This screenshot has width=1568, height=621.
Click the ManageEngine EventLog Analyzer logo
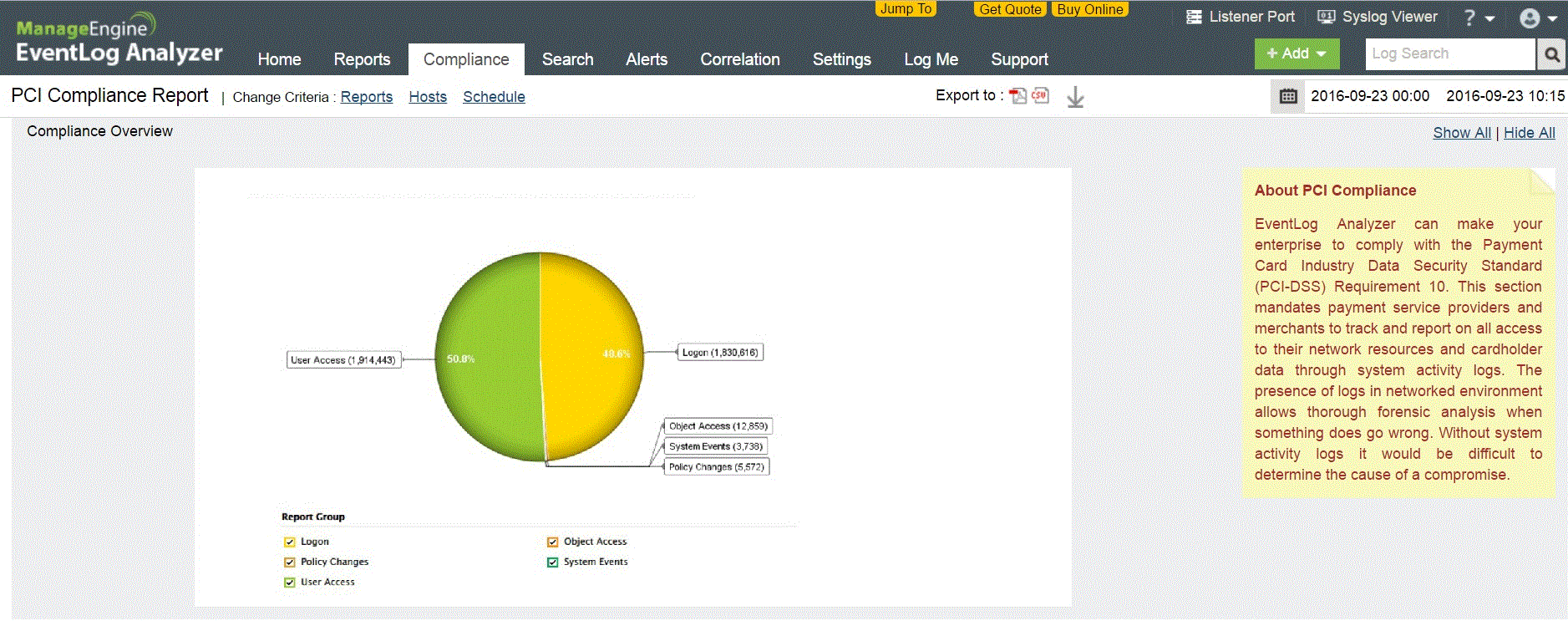coord(119,38)
